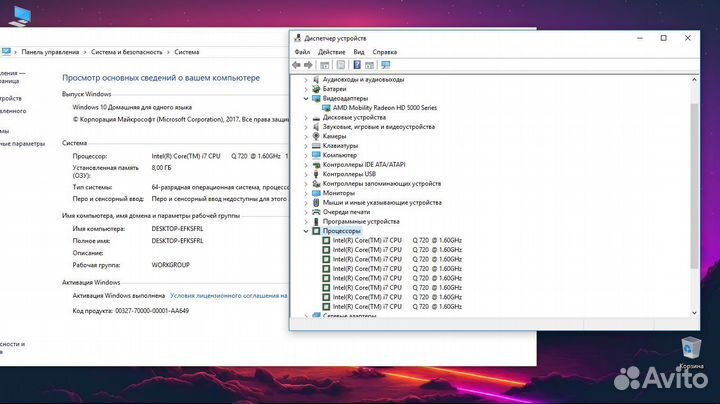Expand the Клавиатуры node

tap(306, 146)
